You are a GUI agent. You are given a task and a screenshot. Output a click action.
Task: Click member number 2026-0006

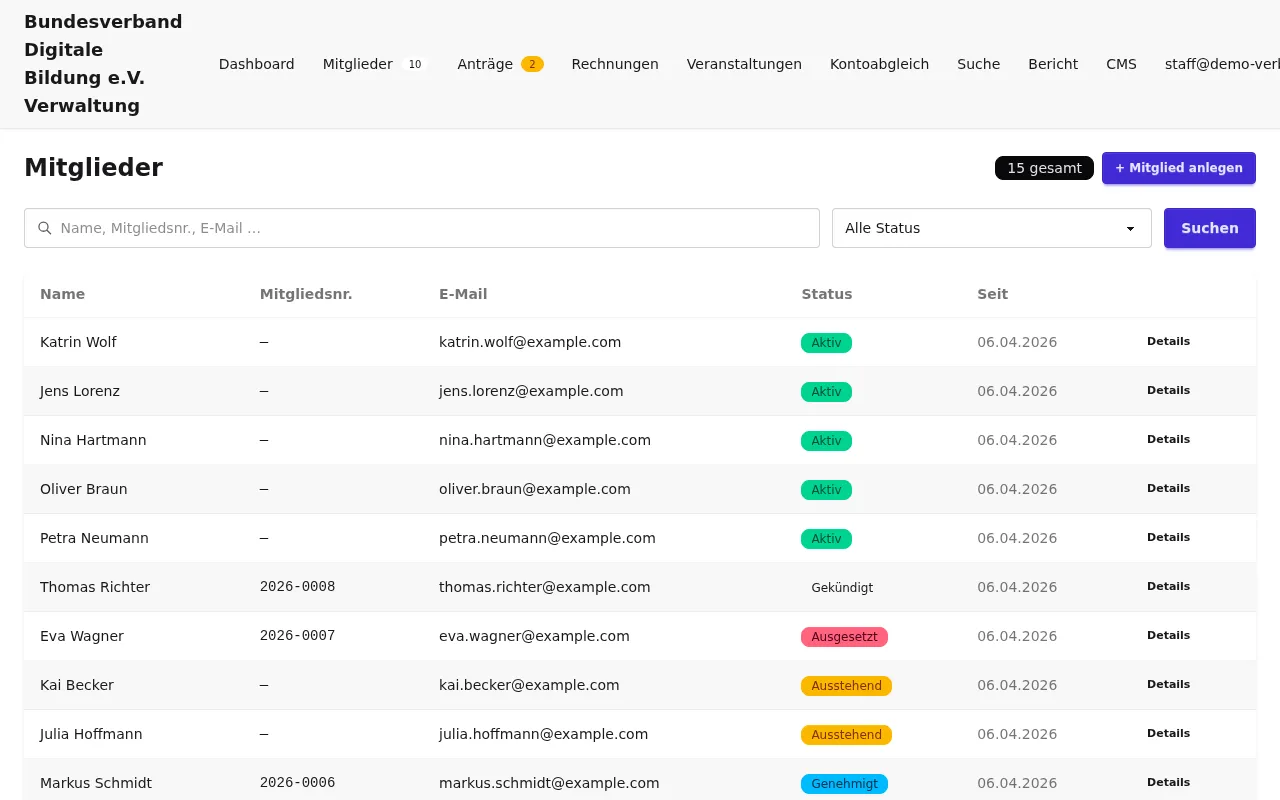point(298,783)
